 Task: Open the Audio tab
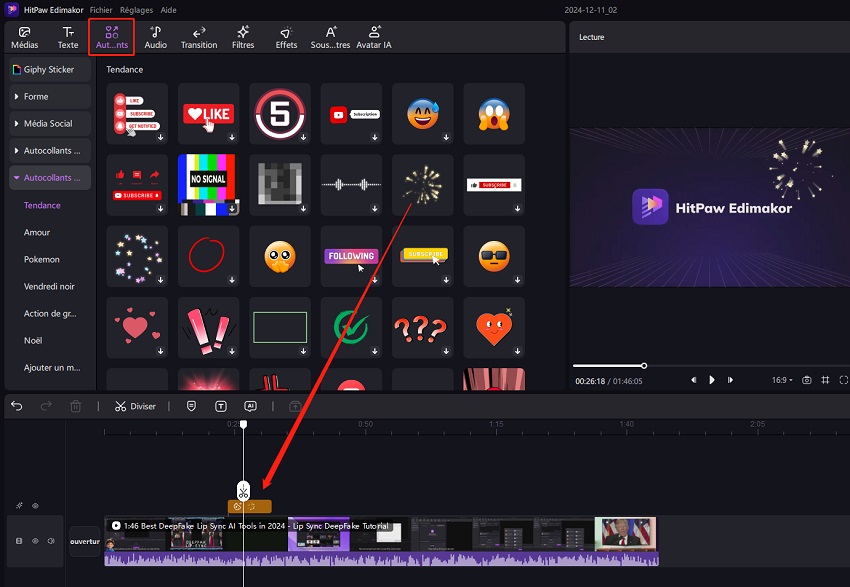(156, 37)
